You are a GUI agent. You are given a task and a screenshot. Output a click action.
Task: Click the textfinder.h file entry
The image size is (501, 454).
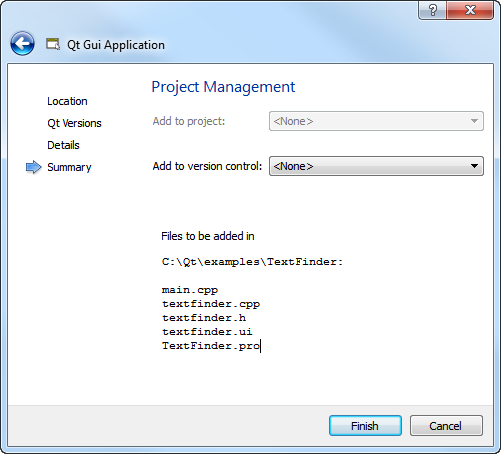point(204,318)
